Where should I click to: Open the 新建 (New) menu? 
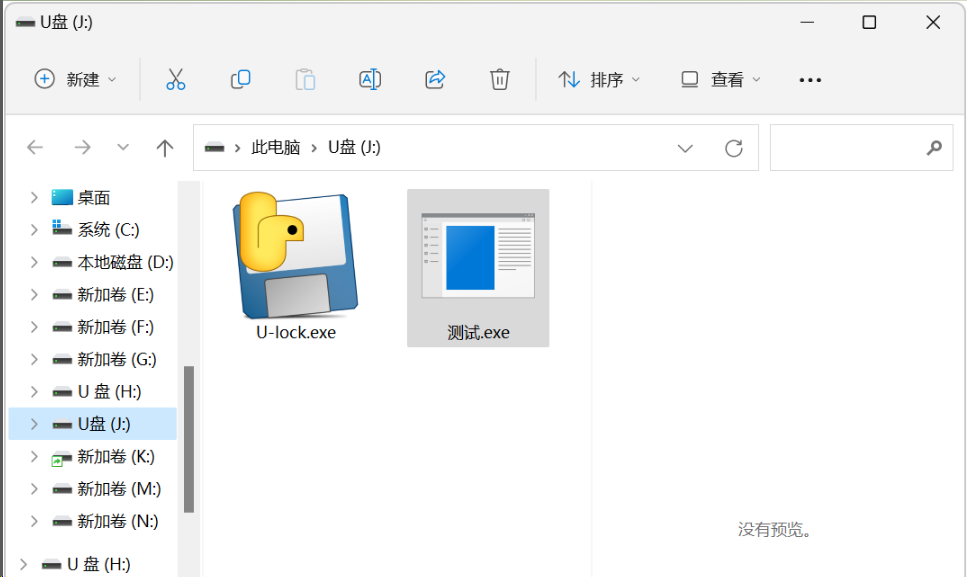[75, 80]
